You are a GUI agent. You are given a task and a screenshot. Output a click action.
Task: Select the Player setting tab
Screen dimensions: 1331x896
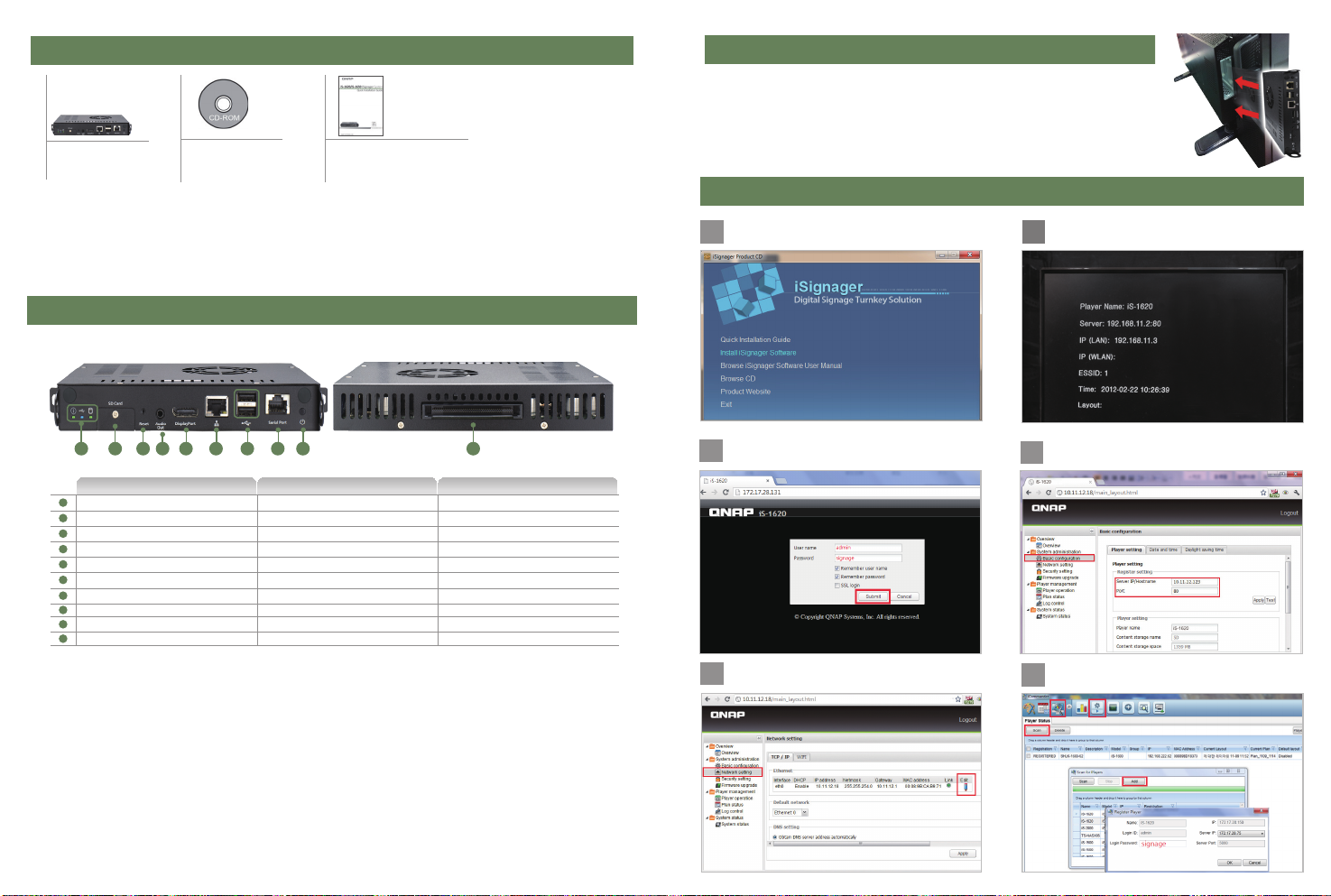(1126, 550)
